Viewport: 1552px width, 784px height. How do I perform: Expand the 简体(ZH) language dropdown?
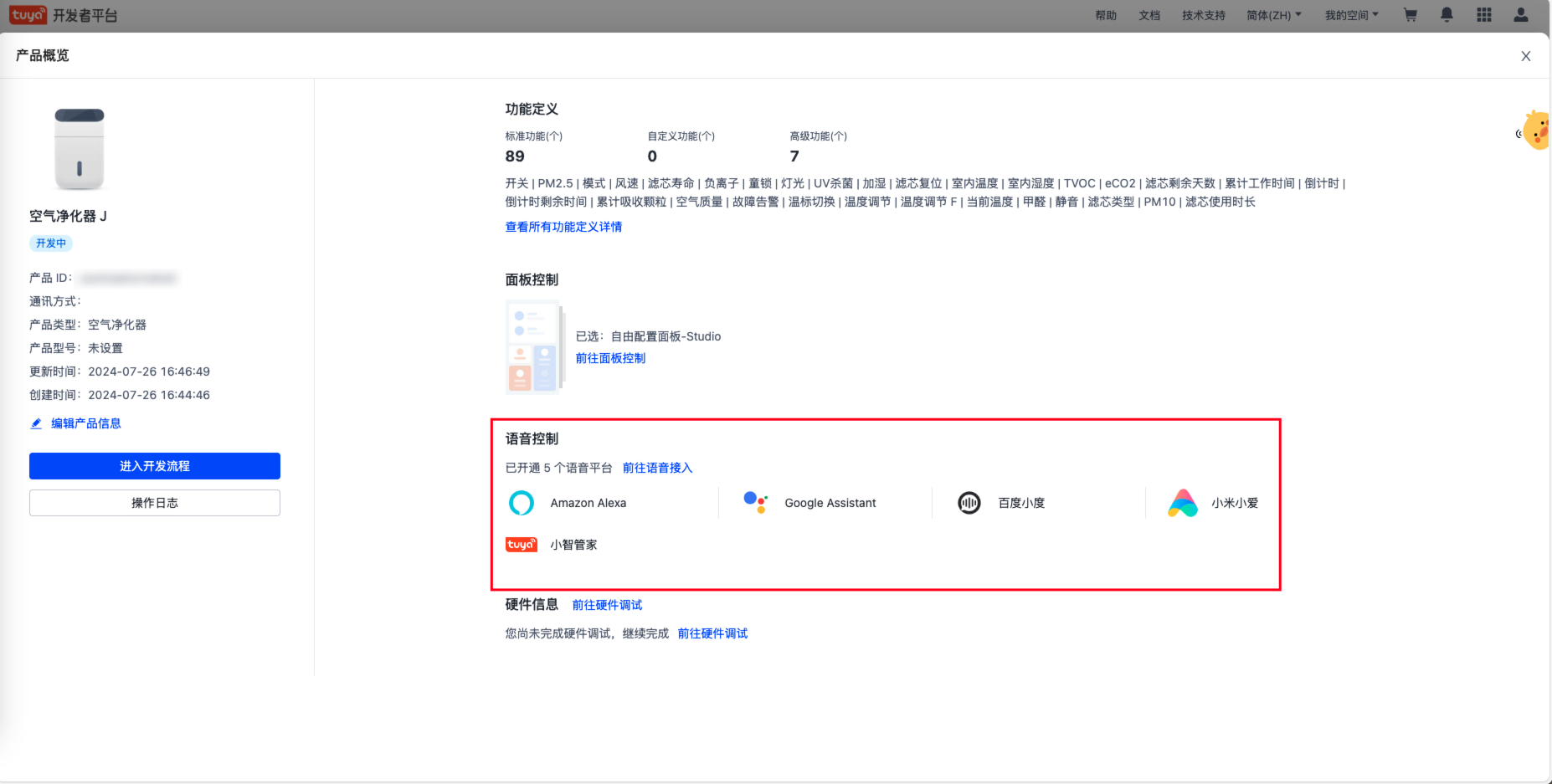tap(1273, 15)
